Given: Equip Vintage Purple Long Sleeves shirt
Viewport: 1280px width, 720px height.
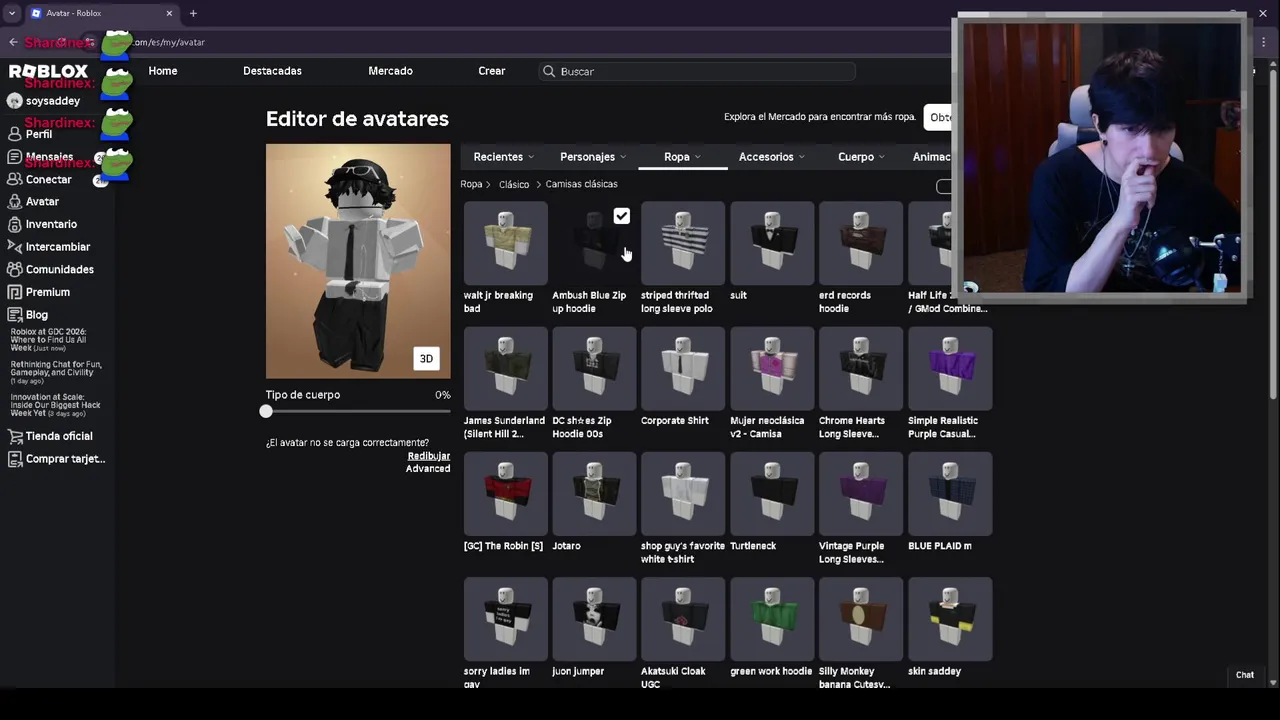Looking at the screenshot, I should click(x=861, y=493).
